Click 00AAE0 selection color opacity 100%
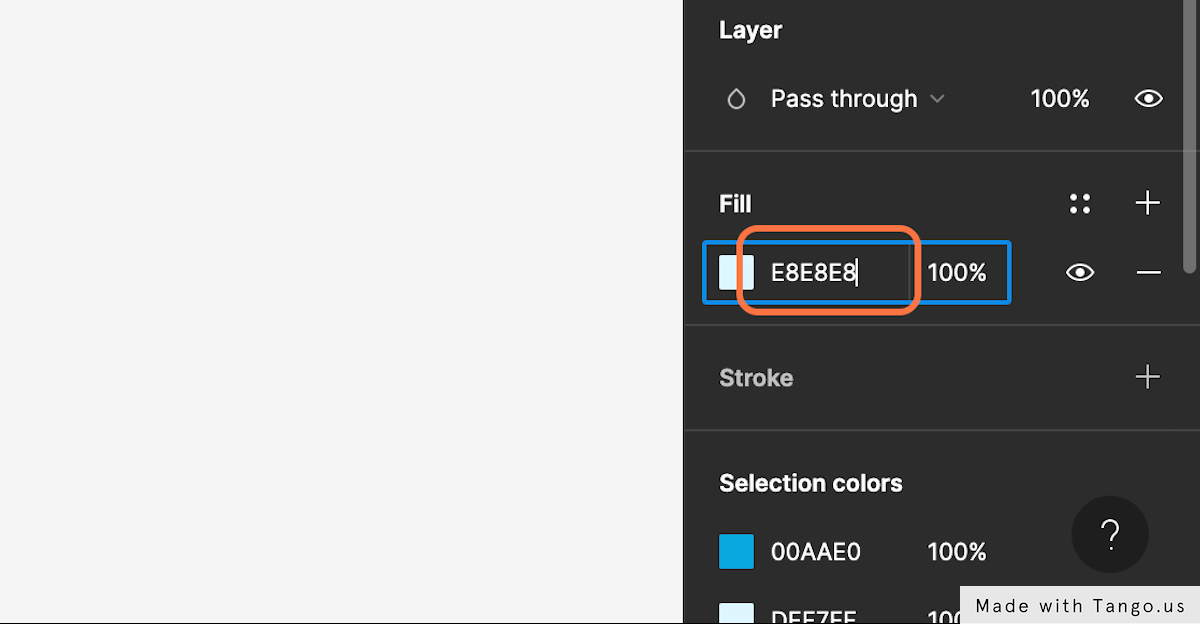The height and width of the screenshot is (624, 1200). 957,552
